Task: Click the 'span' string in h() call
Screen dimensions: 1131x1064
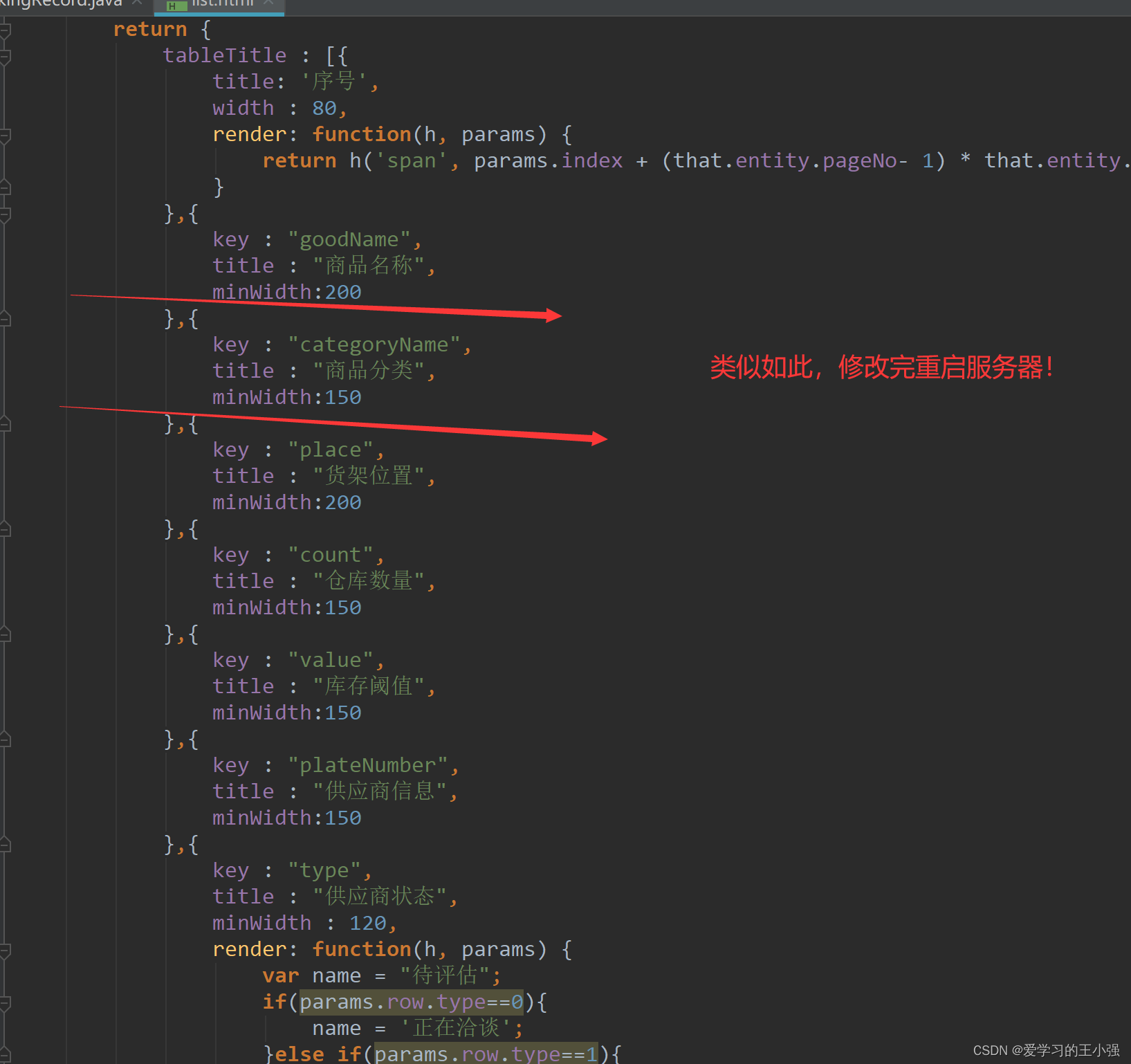Action: [412, 160]
